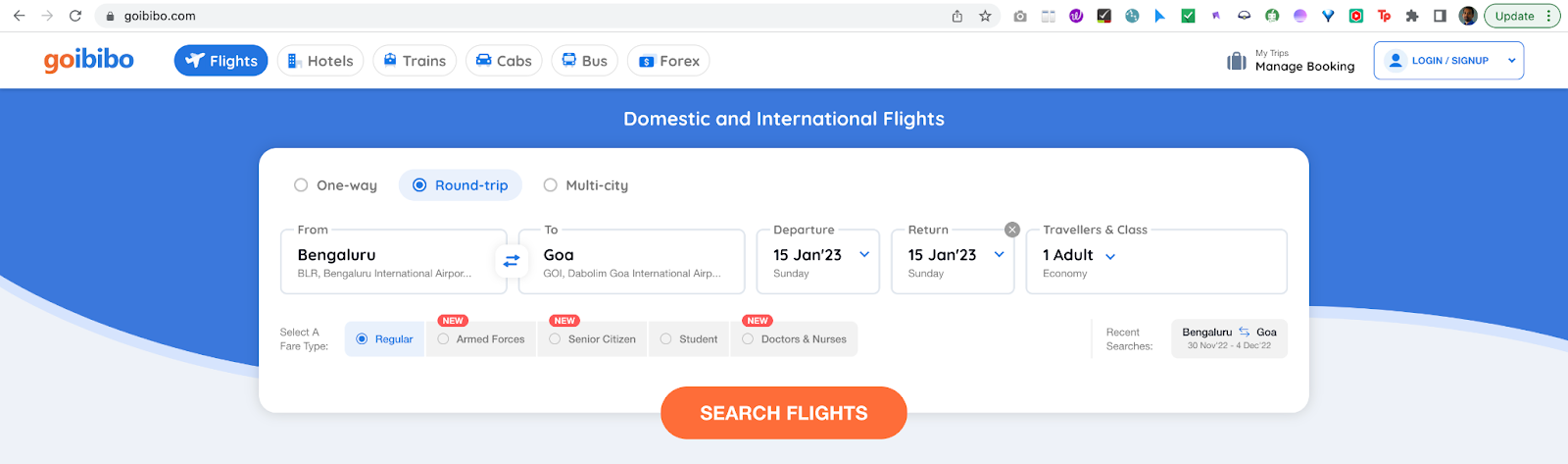Choose the Senior Citizen fare type
Screen dimensions: 1568x464
pos(592,339)
